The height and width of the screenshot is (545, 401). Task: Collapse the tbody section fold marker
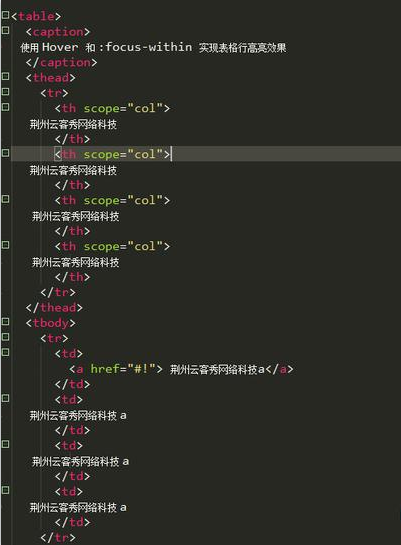tap(5, 322)
